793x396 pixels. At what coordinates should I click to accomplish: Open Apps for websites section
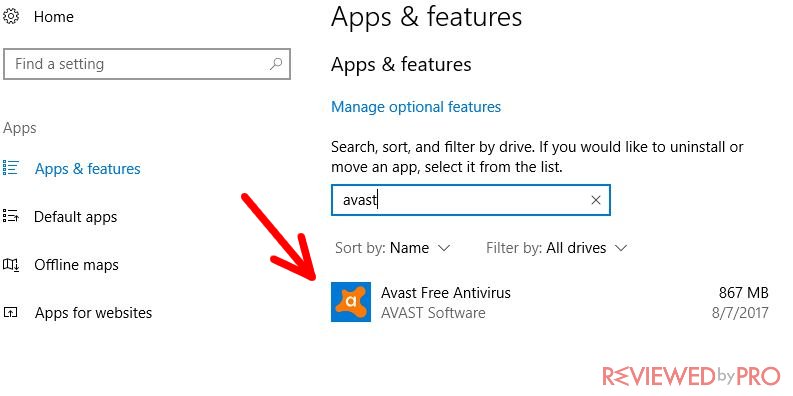click(94, 313)
